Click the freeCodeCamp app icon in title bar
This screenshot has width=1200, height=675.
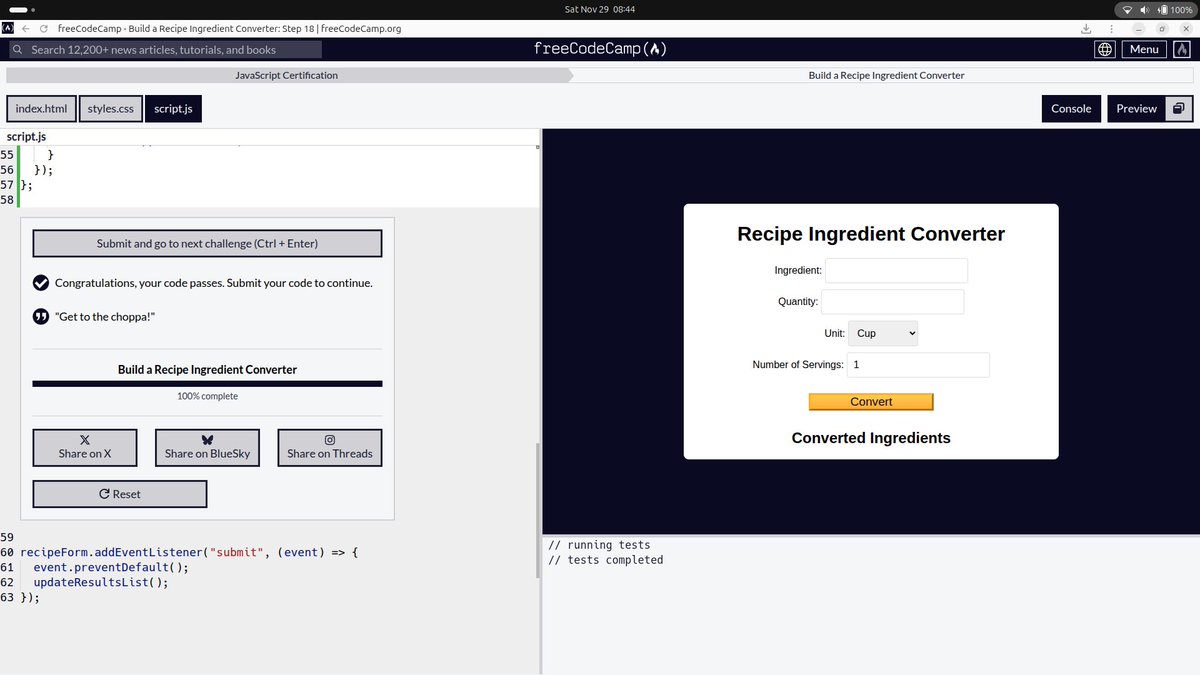pyautogui.click(x=8, y=28)
